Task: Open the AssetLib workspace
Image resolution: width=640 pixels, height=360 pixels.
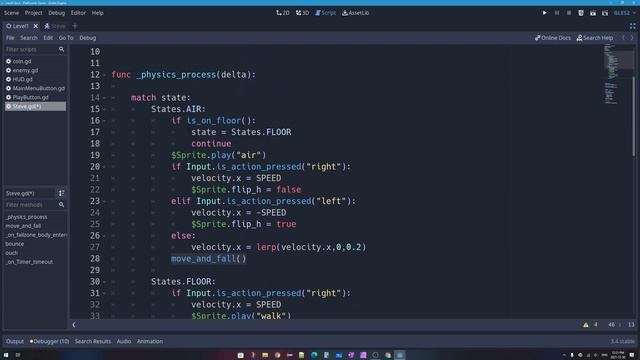Action: (x=356, y=13)
